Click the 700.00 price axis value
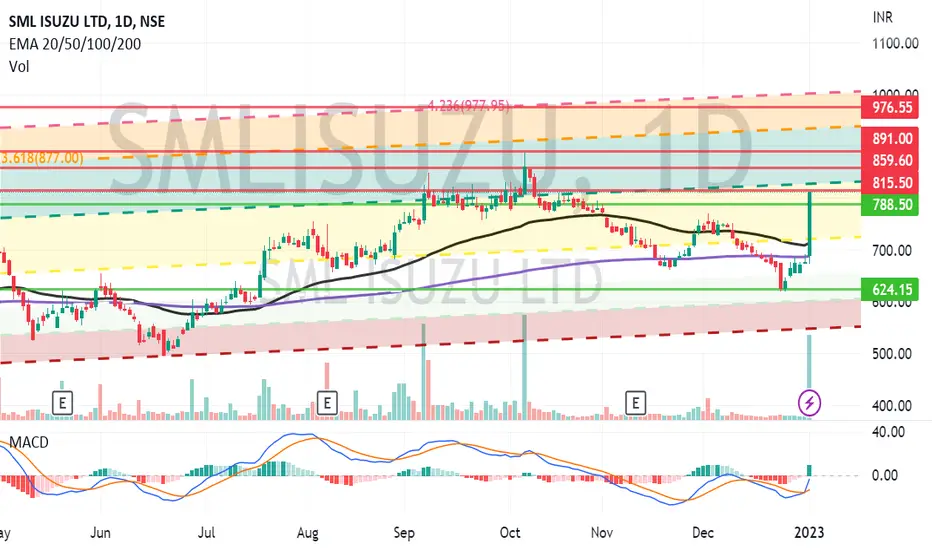932x550 pixels. pyautogui.click(x=892, y=251)
